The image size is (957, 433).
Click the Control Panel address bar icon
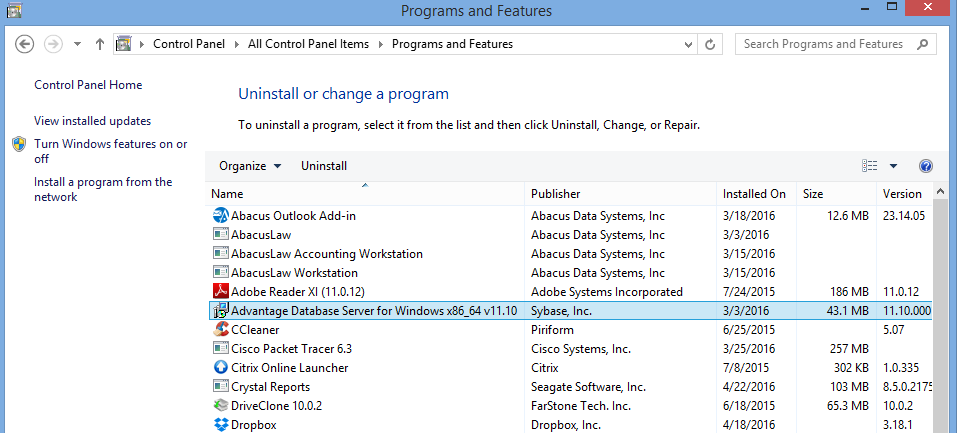124,44
